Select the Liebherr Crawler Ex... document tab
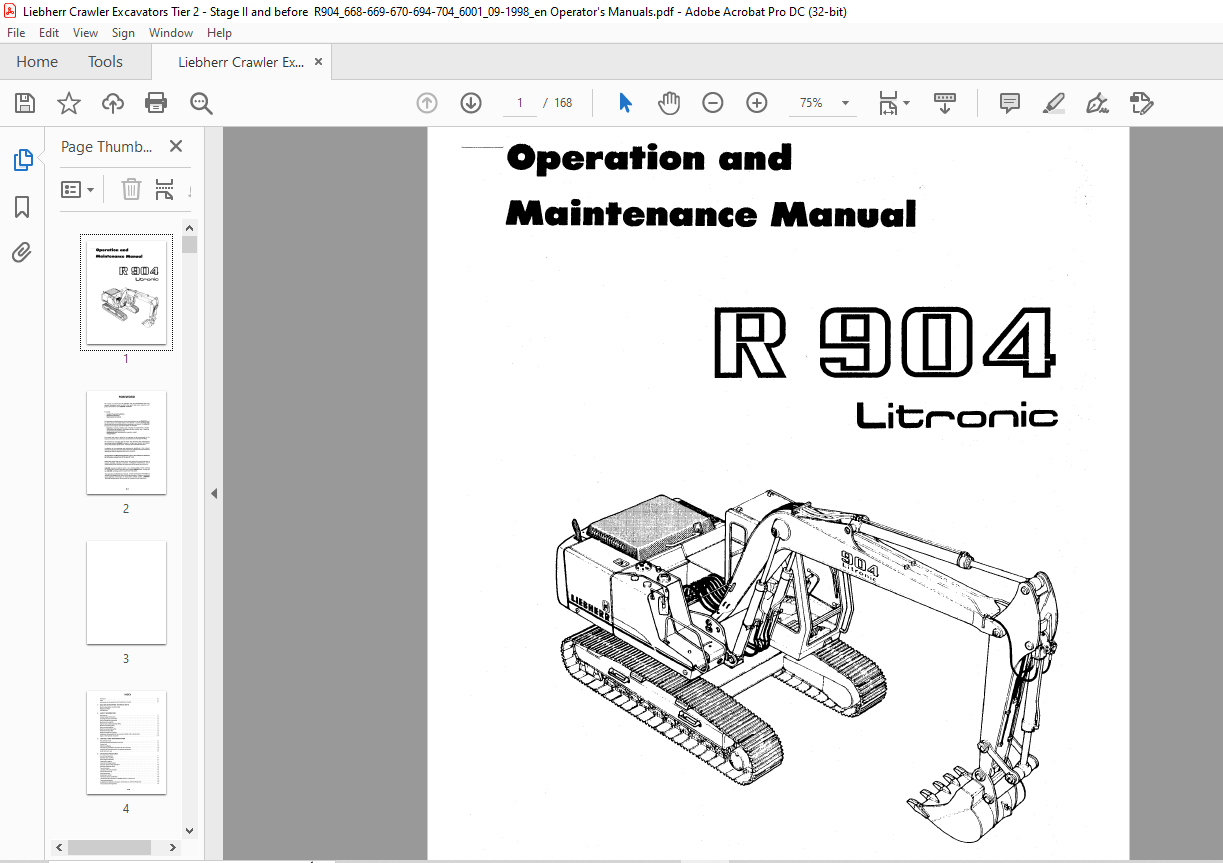 pyautogui.click(x=241, y=62)
